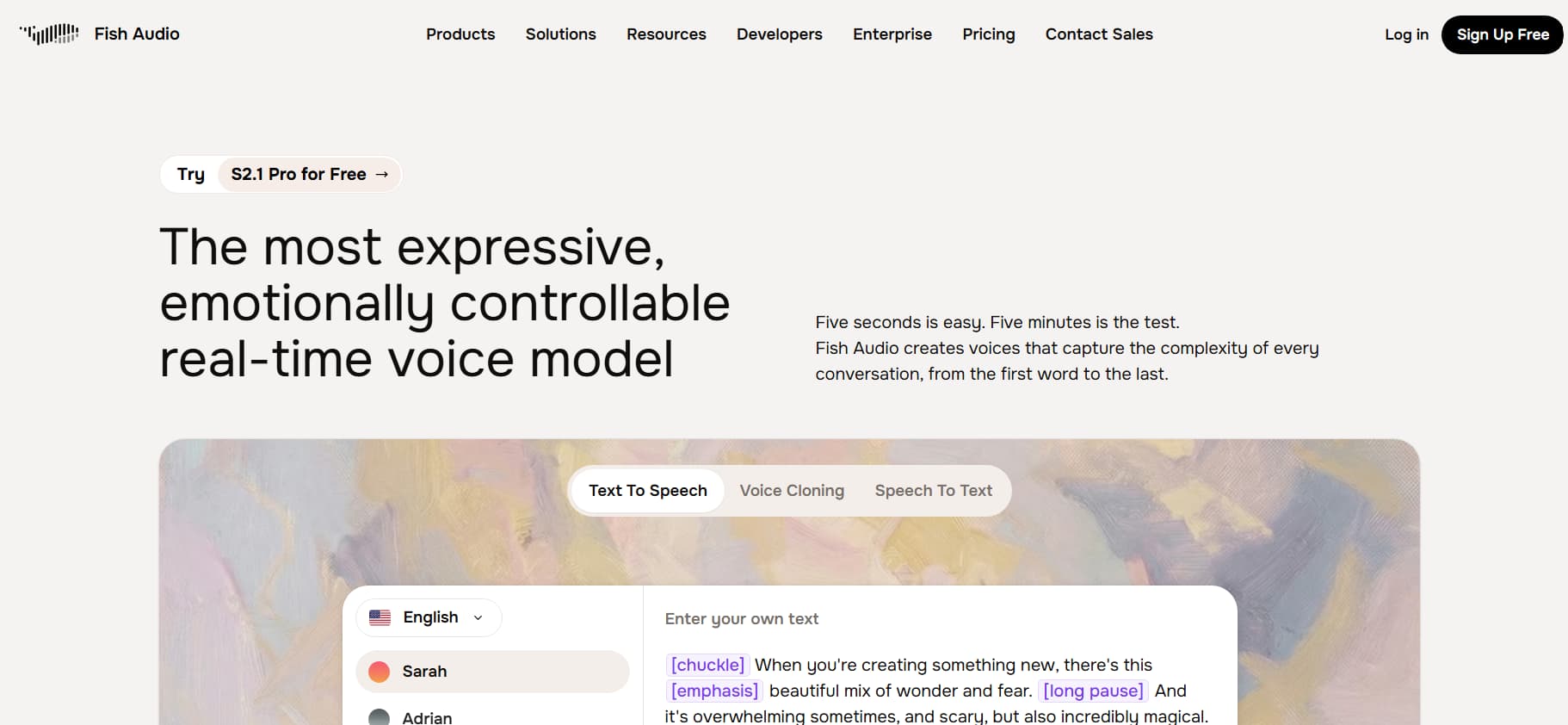Select the Sarah voice
The width and height of the screenshot is (1568, 725).
pos(492,672)
